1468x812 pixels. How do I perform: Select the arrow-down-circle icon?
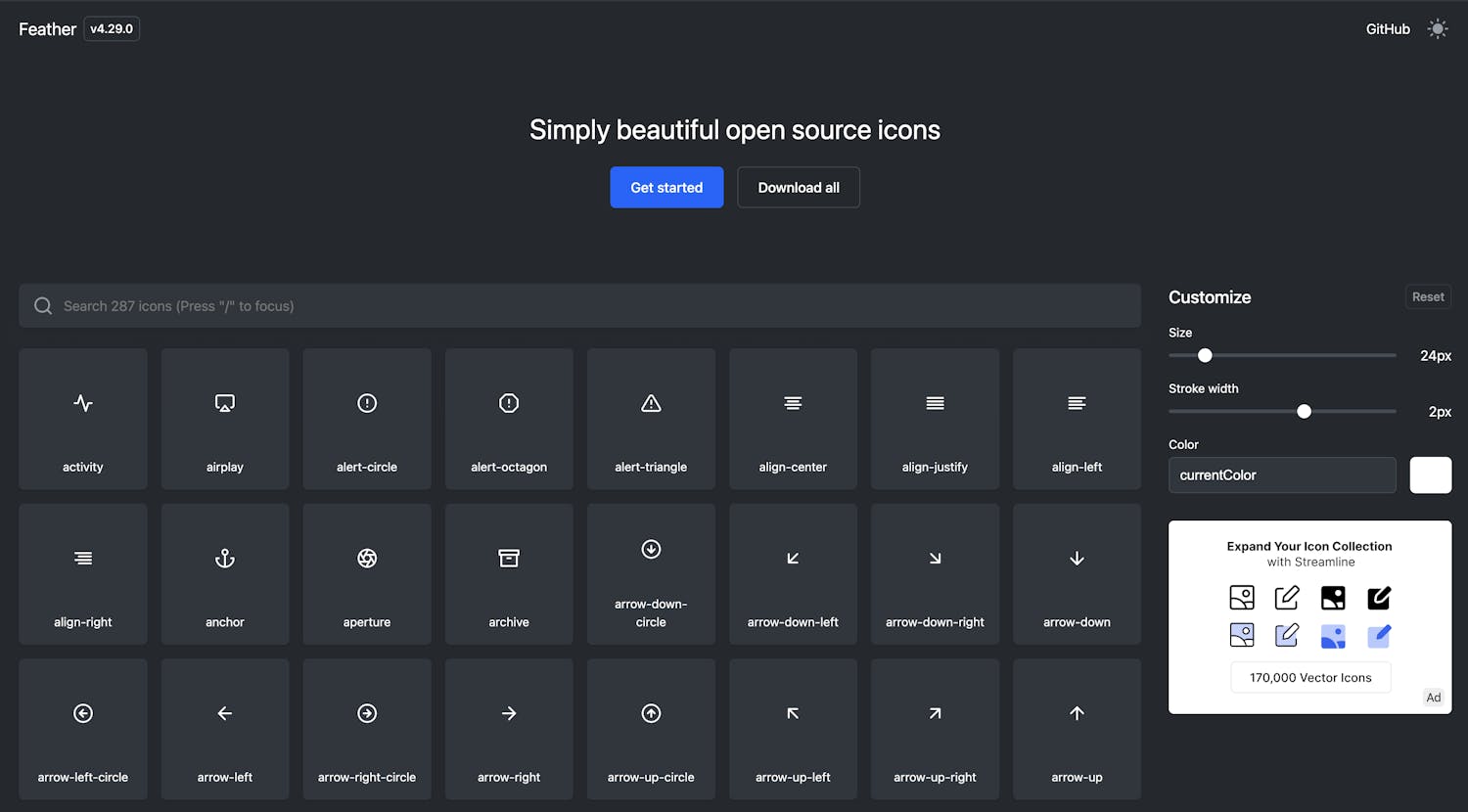(651, 574)
